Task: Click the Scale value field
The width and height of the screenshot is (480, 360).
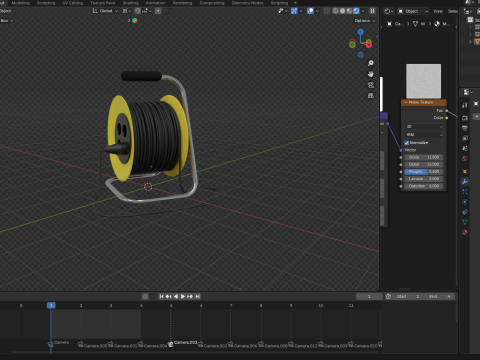Action: point(424,157)
